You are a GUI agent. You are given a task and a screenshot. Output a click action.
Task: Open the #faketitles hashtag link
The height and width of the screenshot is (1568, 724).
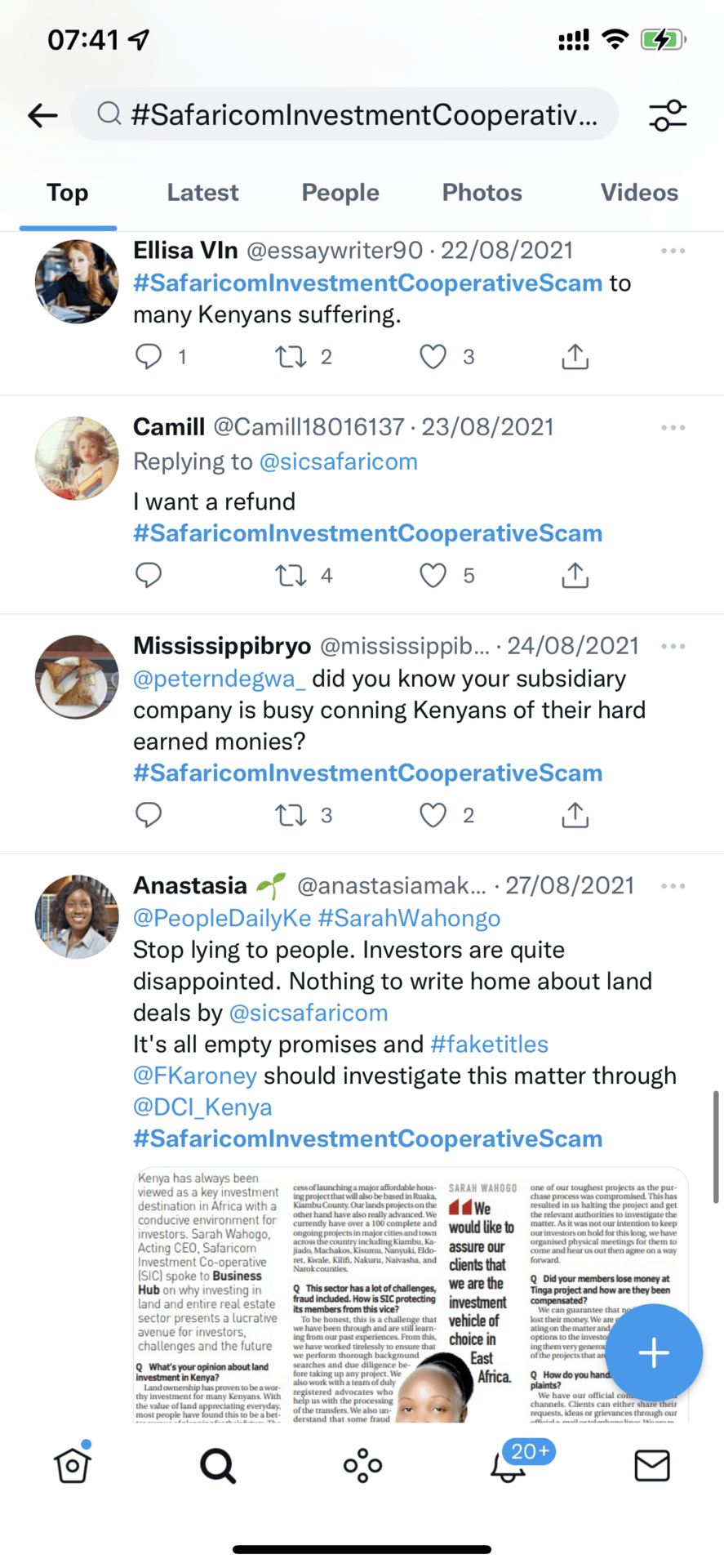click(489, 1045)
